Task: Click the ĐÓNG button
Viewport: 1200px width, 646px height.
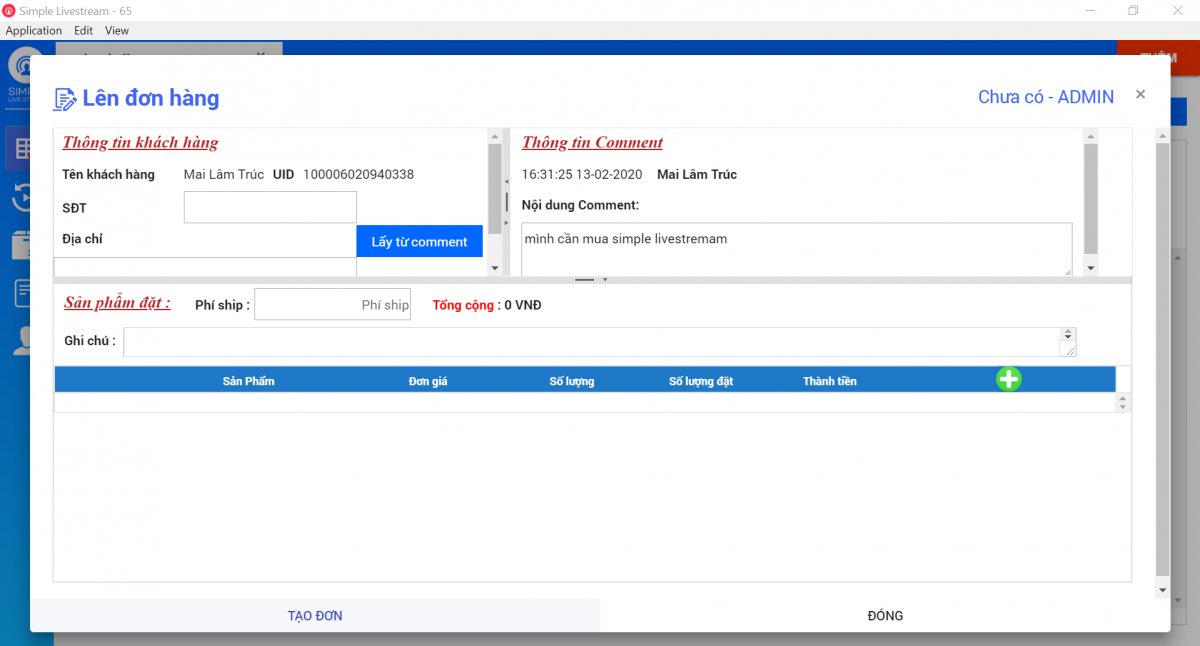Action: tap(885, 615)
